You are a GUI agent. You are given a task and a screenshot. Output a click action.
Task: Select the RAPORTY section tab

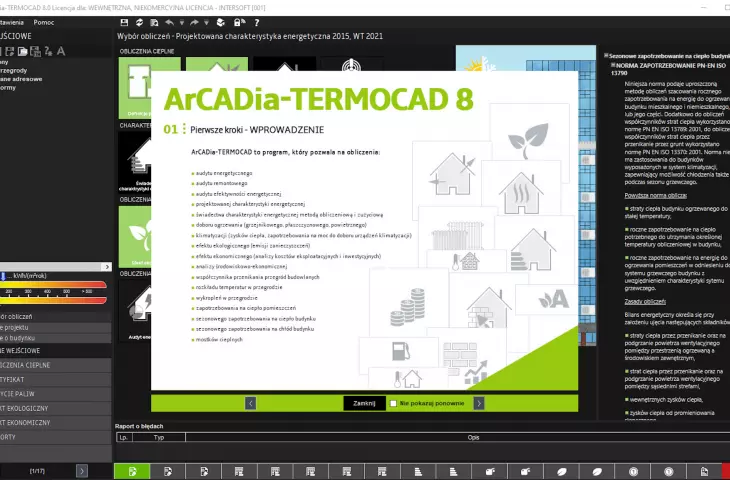tap(55, 437)
